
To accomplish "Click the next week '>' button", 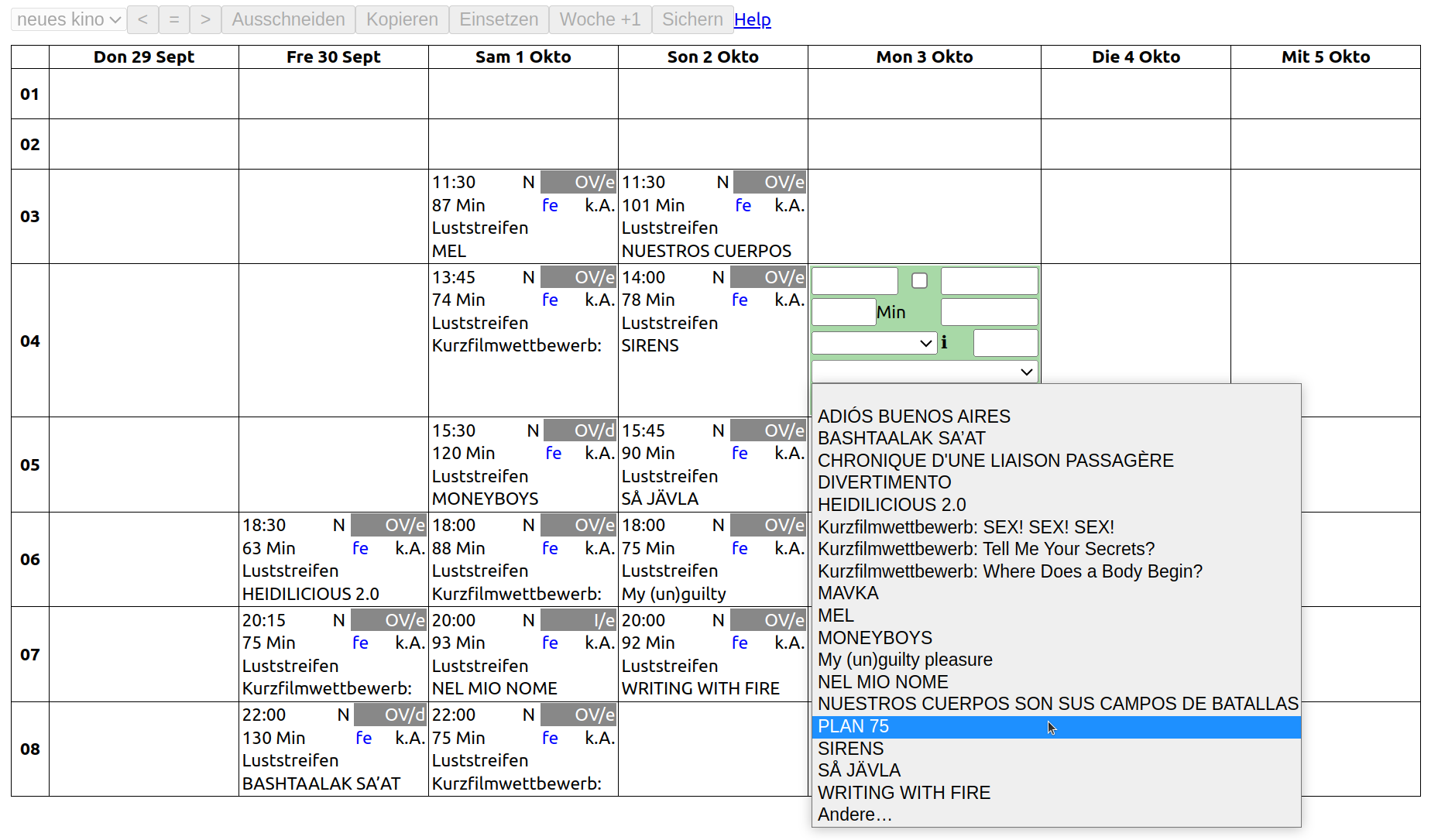I will click(205, 19).
